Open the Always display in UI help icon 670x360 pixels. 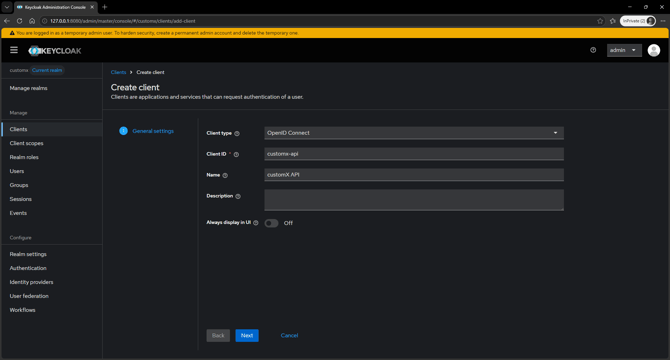point(256,222)
